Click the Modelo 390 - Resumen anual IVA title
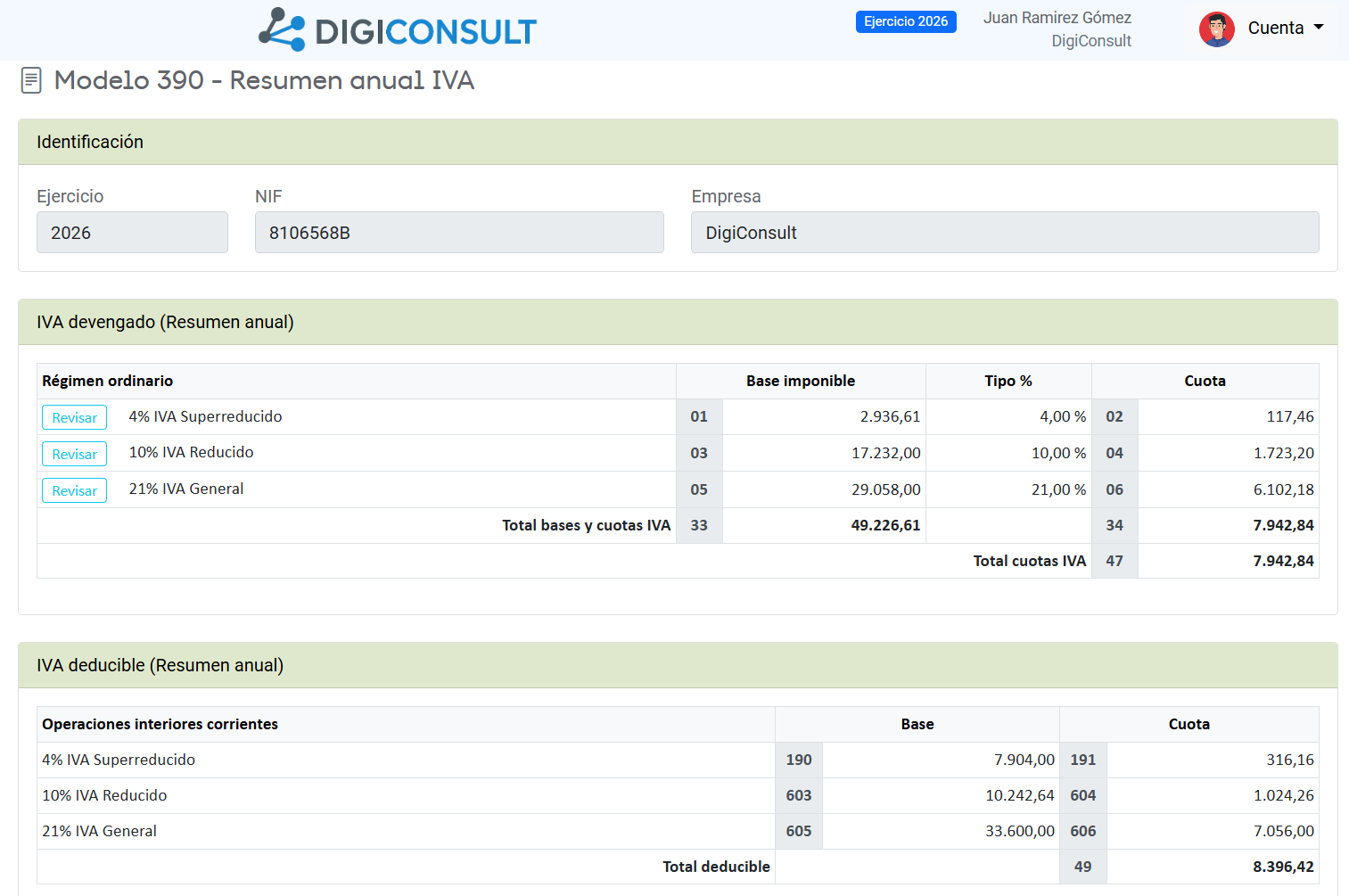Screen dimensions: 1349x896 point(264,80)
